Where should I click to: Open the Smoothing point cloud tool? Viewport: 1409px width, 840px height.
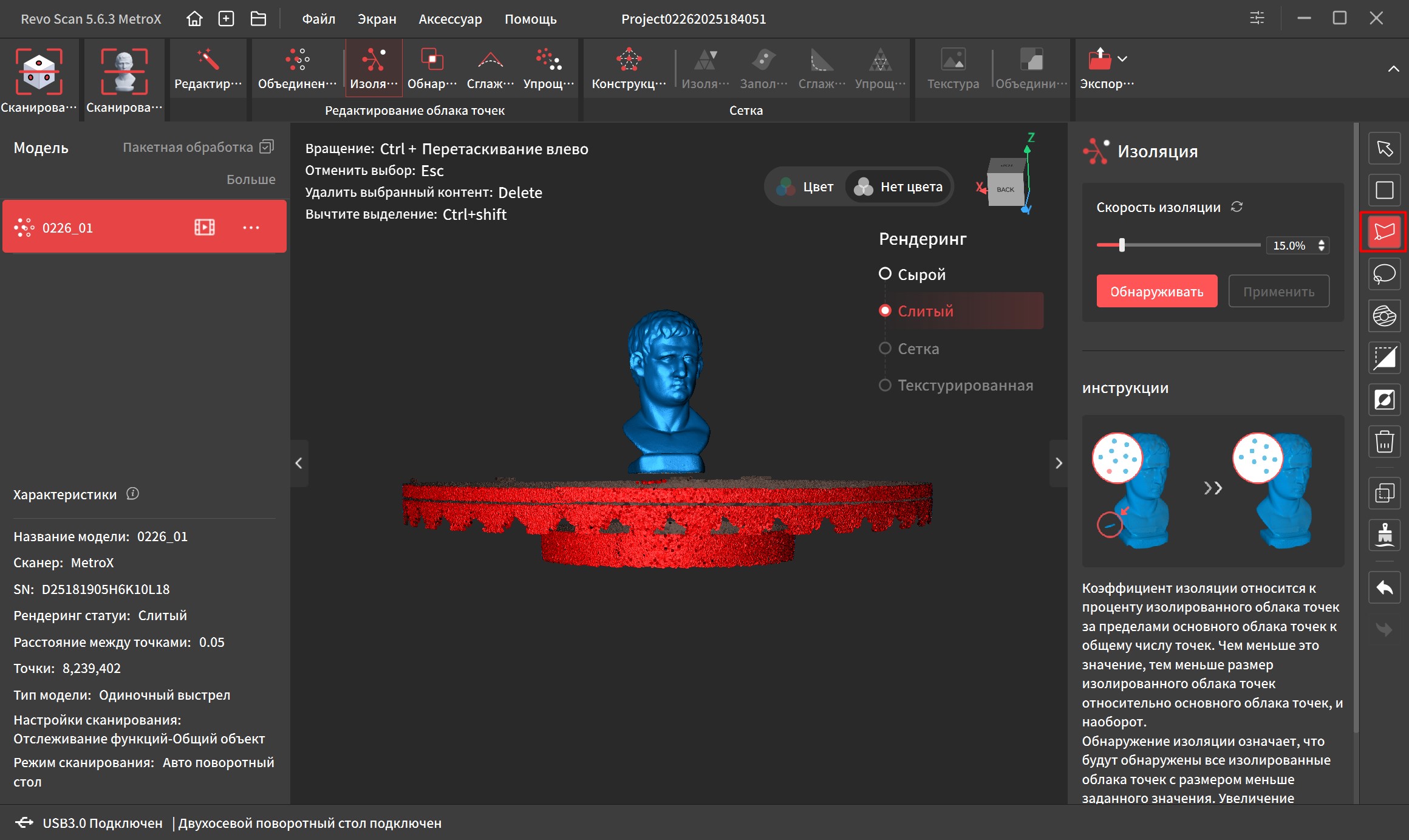pyautogui.click(x=490, y=69)
